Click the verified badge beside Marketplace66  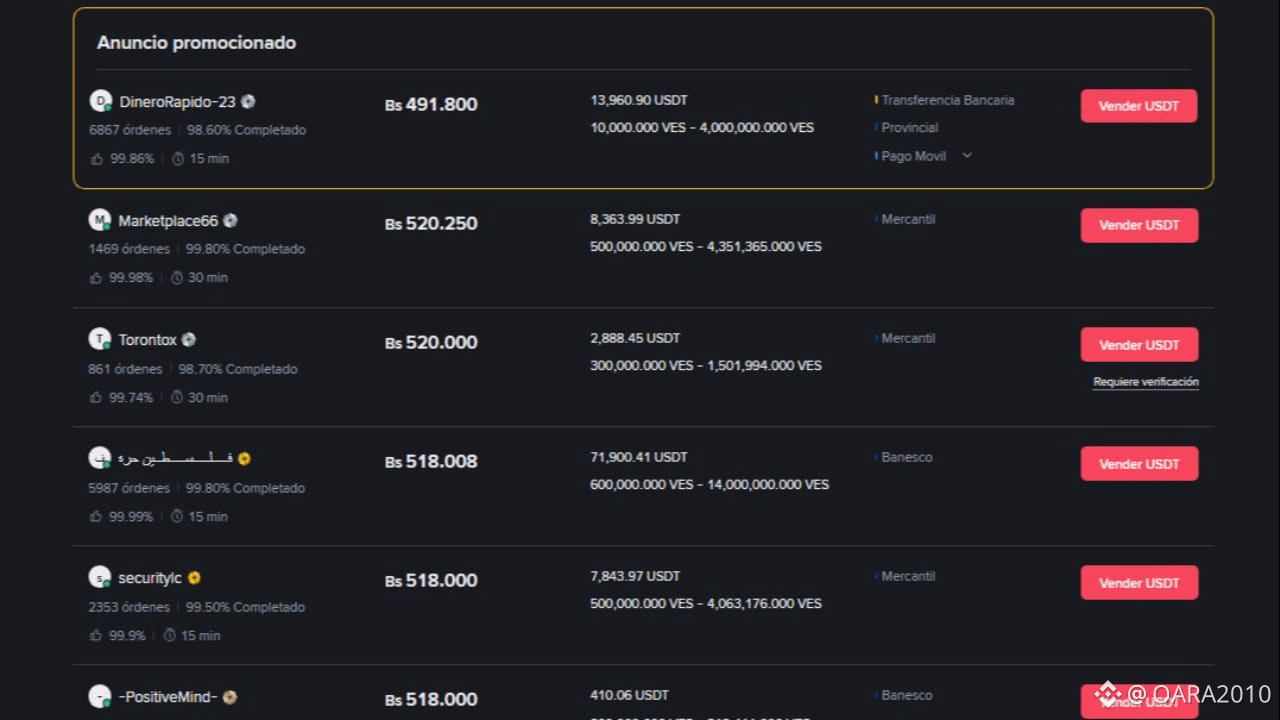[231, 221]
